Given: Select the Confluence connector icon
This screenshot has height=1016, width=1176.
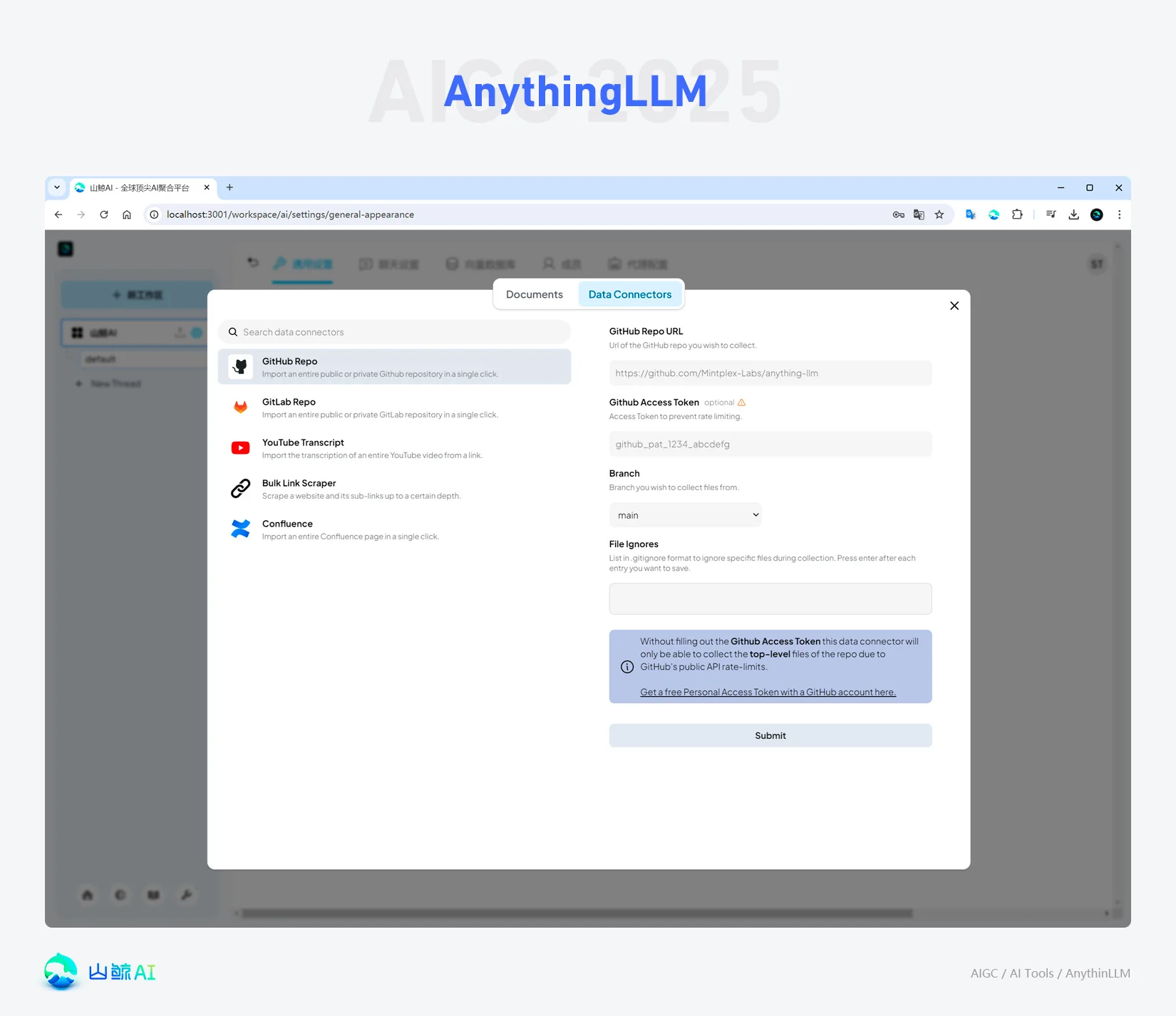Looking at the screenshot, I should 241,529.
